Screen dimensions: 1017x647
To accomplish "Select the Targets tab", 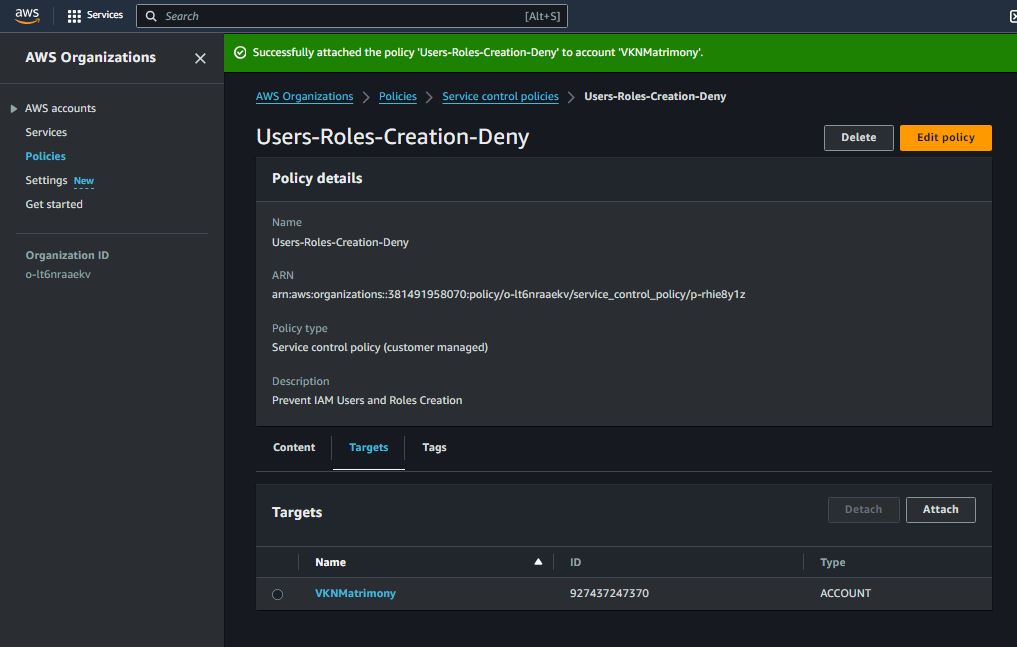I will tap(368, 448).
